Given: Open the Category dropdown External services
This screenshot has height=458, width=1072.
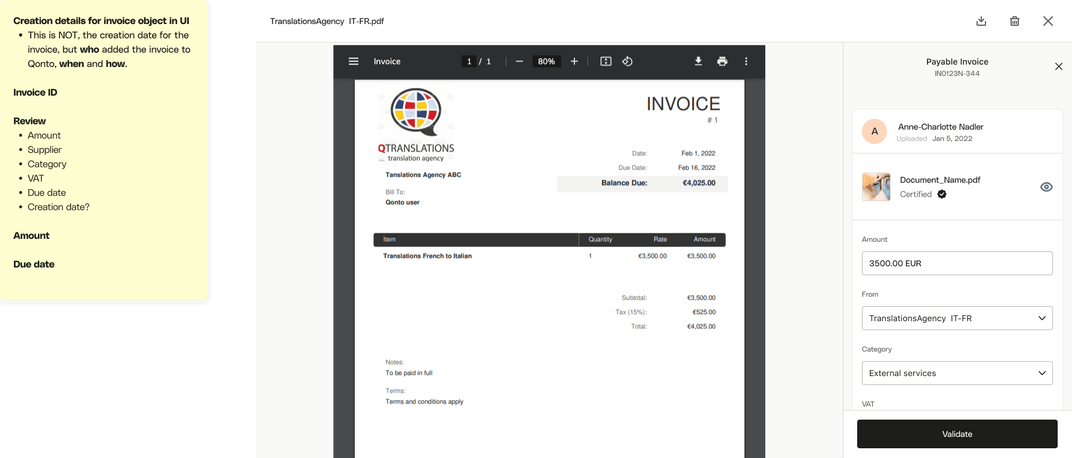Looking at the screenshot, I should (x=956, y=373).
